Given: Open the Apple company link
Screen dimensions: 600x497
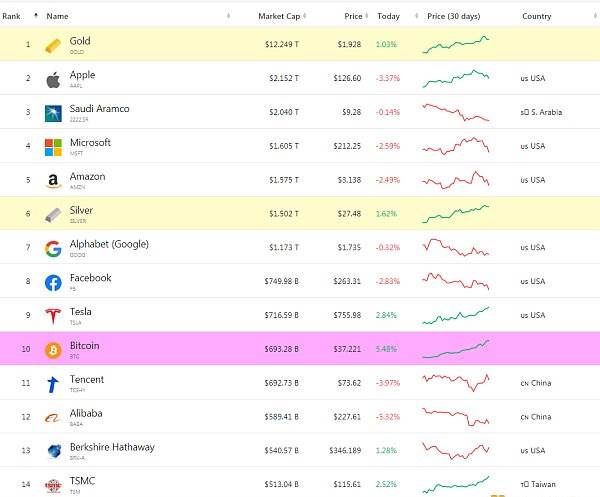Looking at the screenshot, I should point(82,75).
